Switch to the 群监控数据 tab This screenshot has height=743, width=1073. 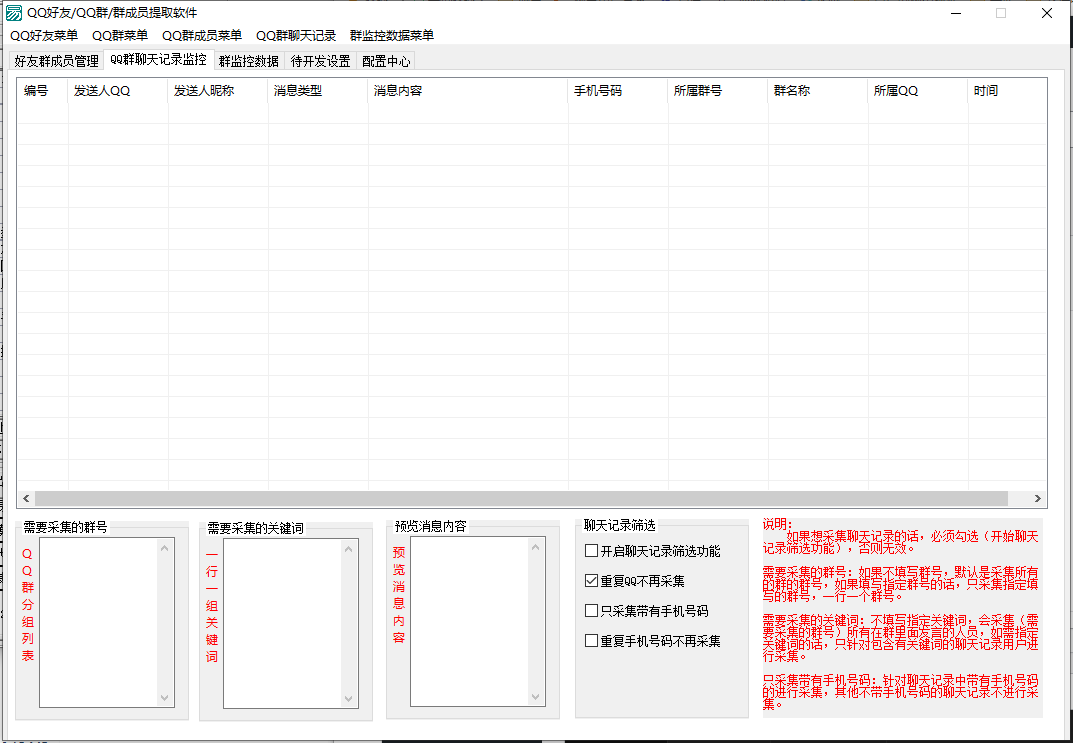pyautogui.click(x=248, y=61)
